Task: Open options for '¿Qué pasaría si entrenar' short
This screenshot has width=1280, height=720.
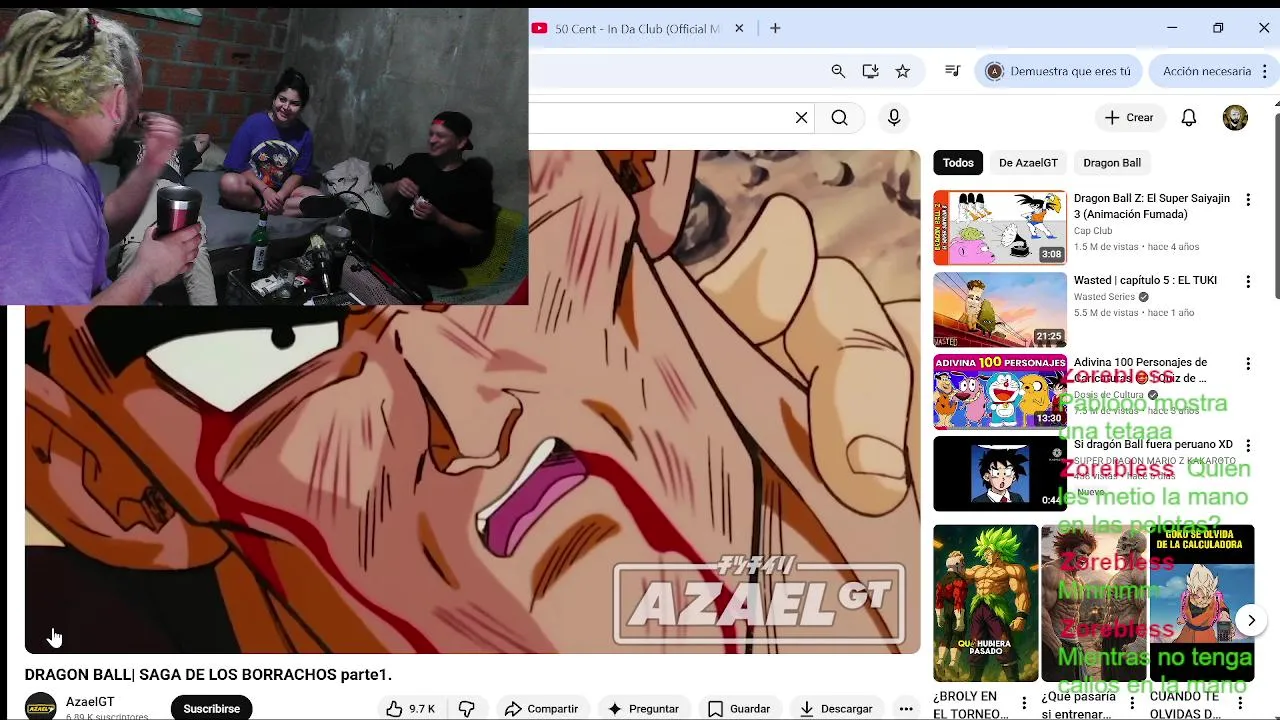Action: click(x=1132, y=704)
